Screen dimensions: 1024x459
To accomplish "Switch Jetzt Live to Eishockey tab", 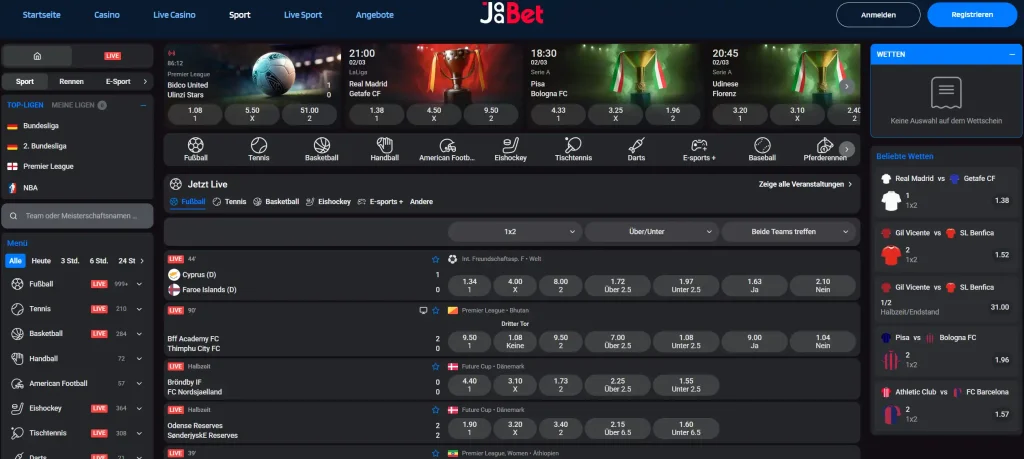I will click(328, 202).
